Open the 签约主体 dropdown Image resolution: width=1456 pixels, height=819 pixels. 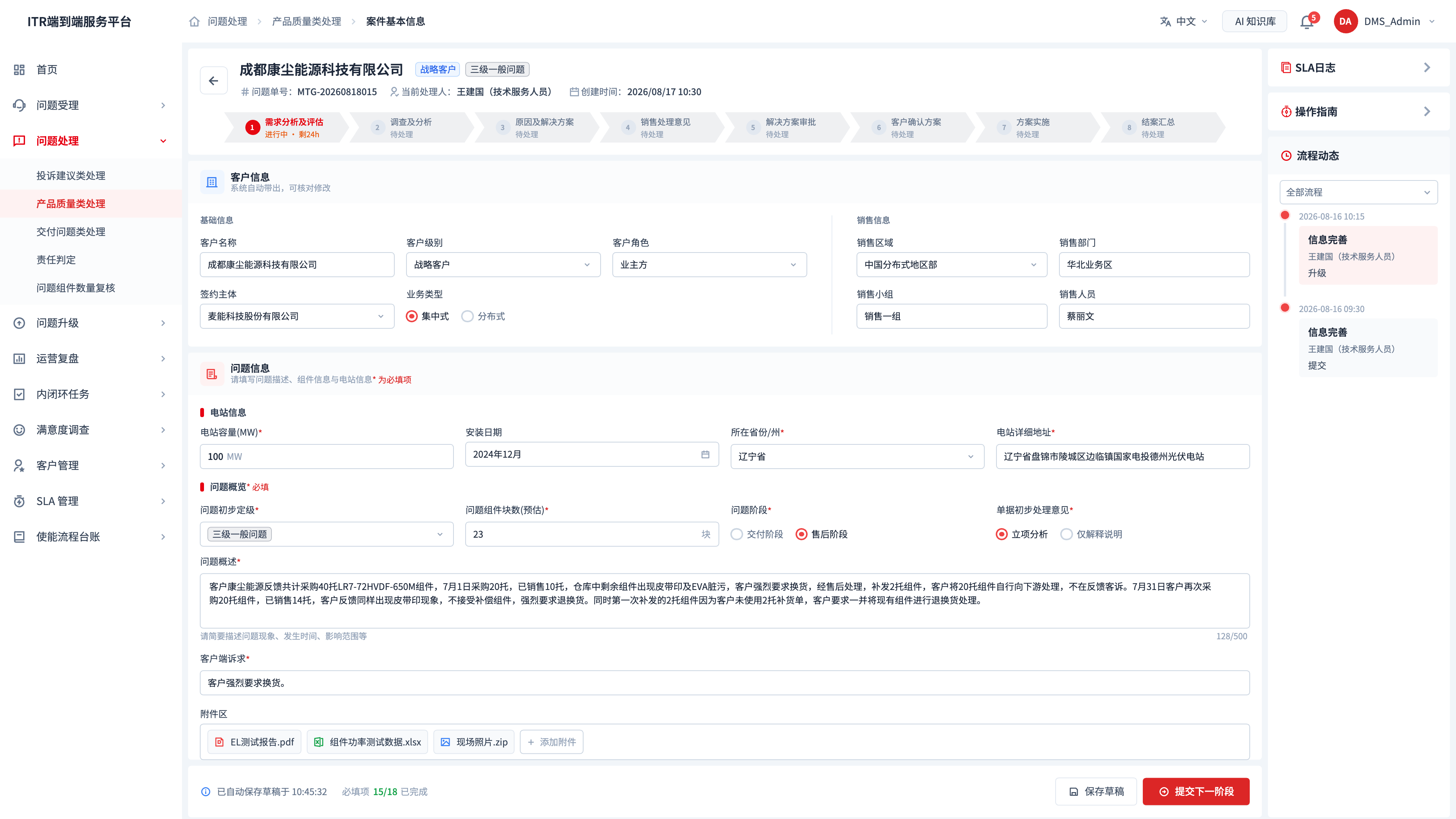coord(297,317)
